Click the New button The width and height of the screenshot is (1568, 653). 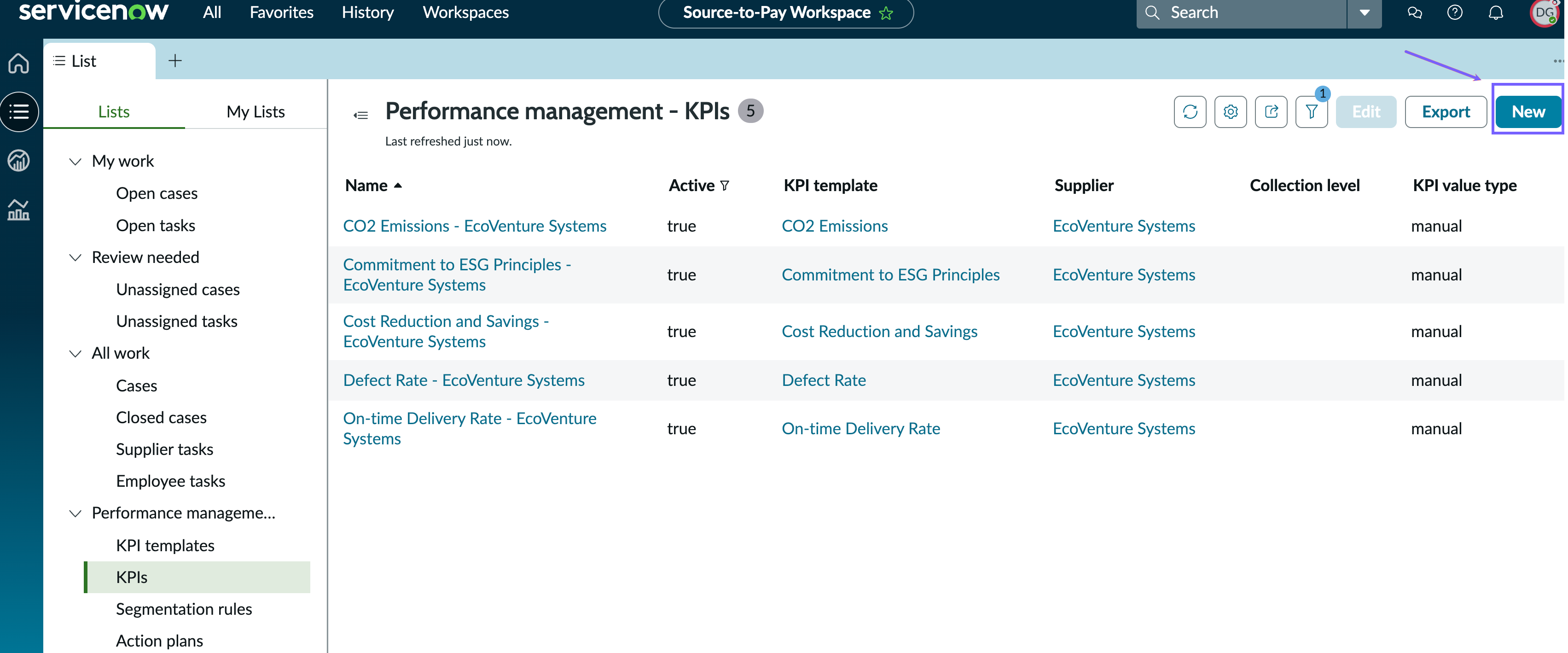coord(1528,112)
